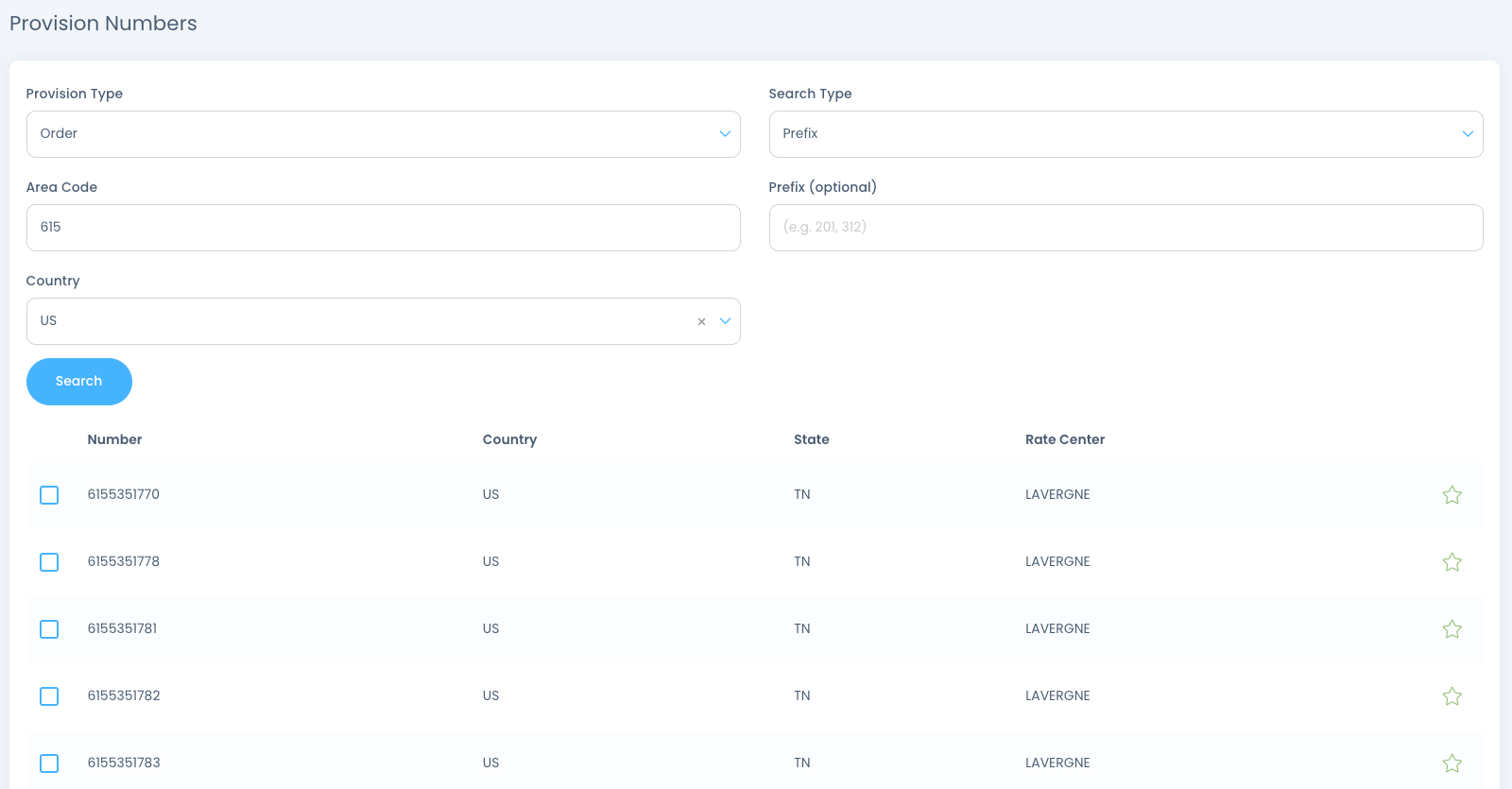
Task: Open the Country dropdown arrow
Action: point(725,321)
